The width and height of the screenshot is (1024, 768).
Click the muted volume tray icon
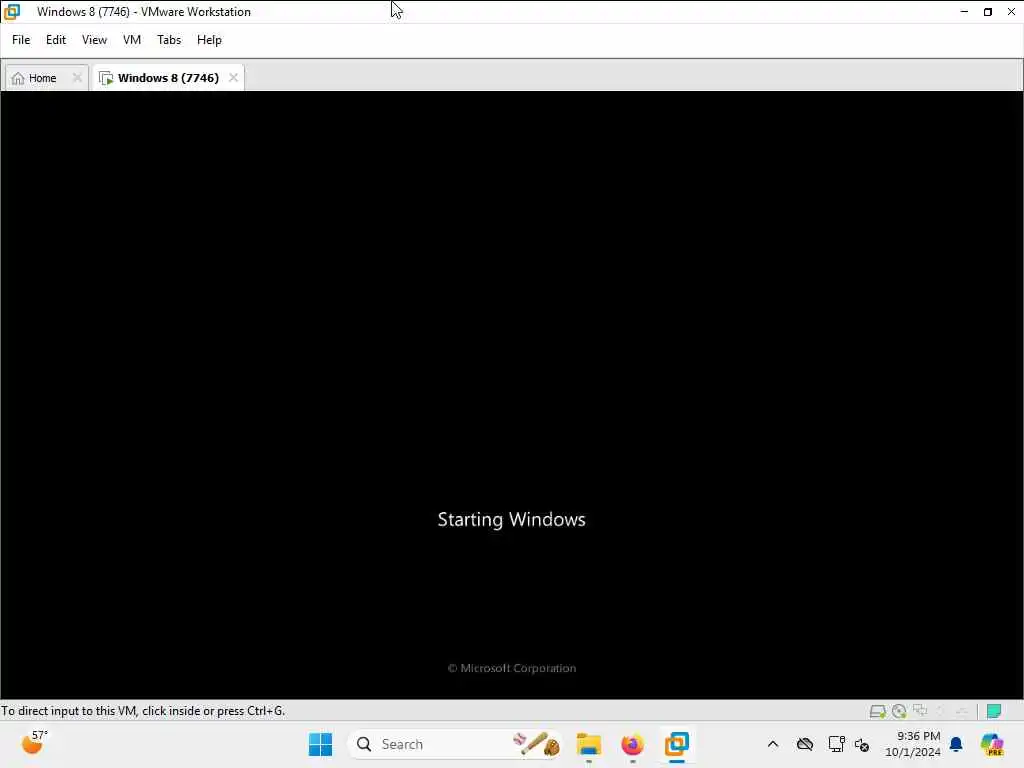point(862,745)
